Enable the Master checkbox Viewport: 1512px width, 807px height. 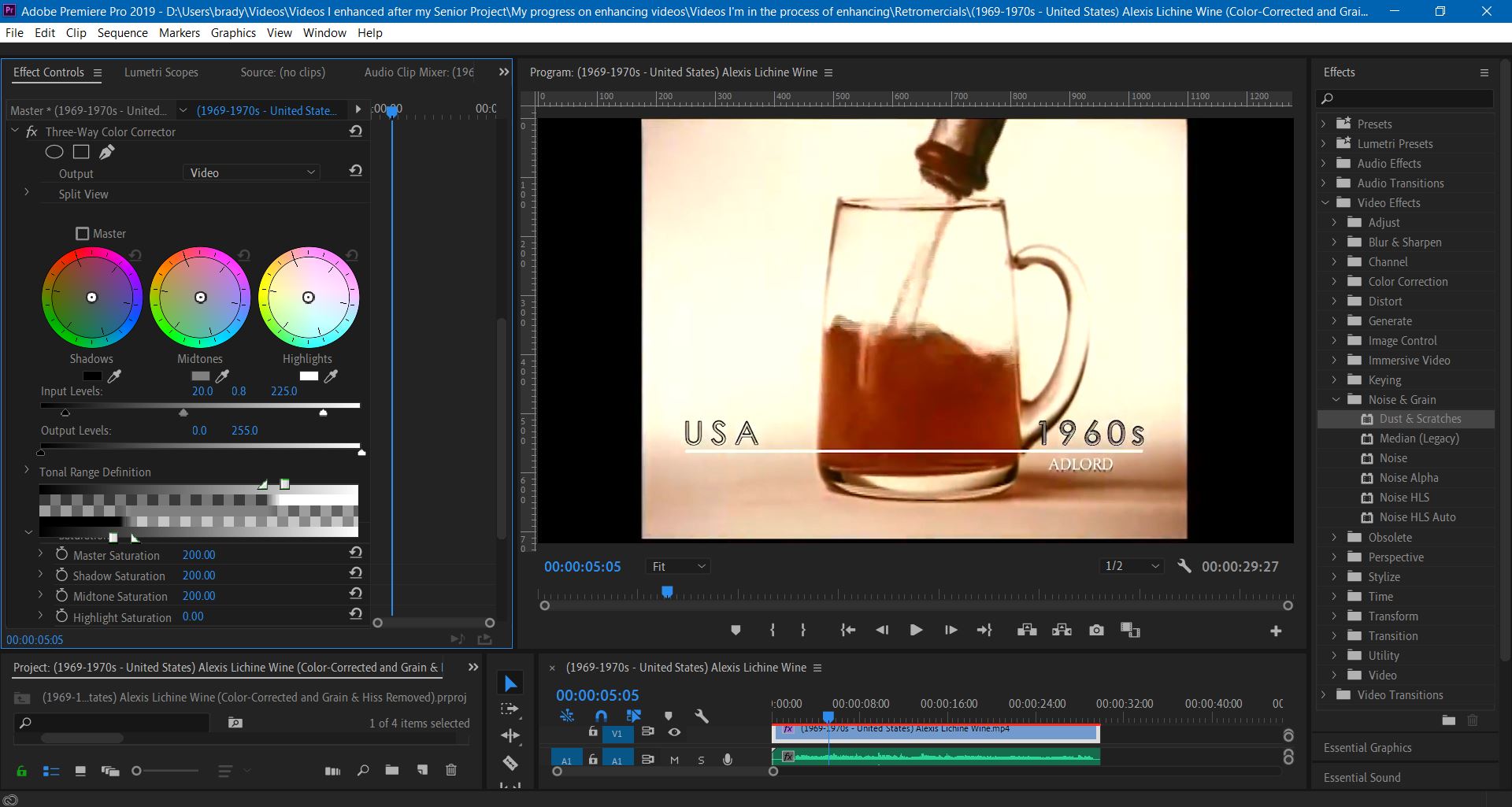(83, 233)
